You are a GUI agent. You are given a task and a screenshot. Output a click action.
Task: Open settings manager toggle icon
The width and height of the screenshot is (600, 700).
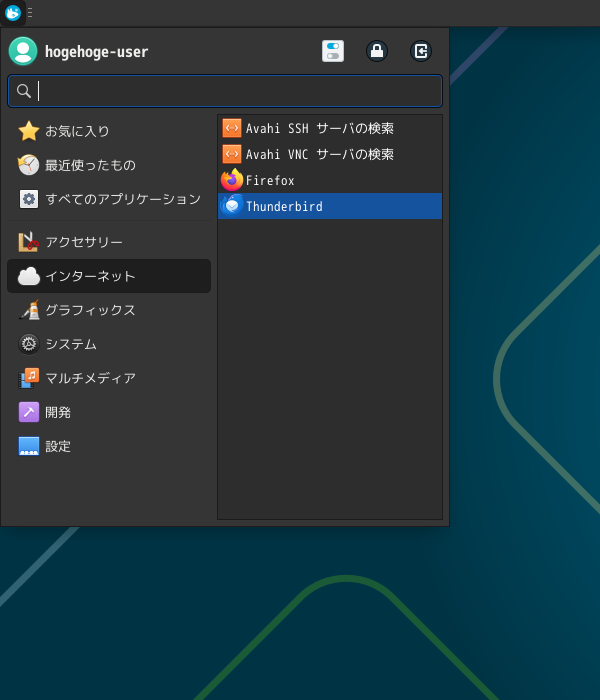[x=333, y=51]
